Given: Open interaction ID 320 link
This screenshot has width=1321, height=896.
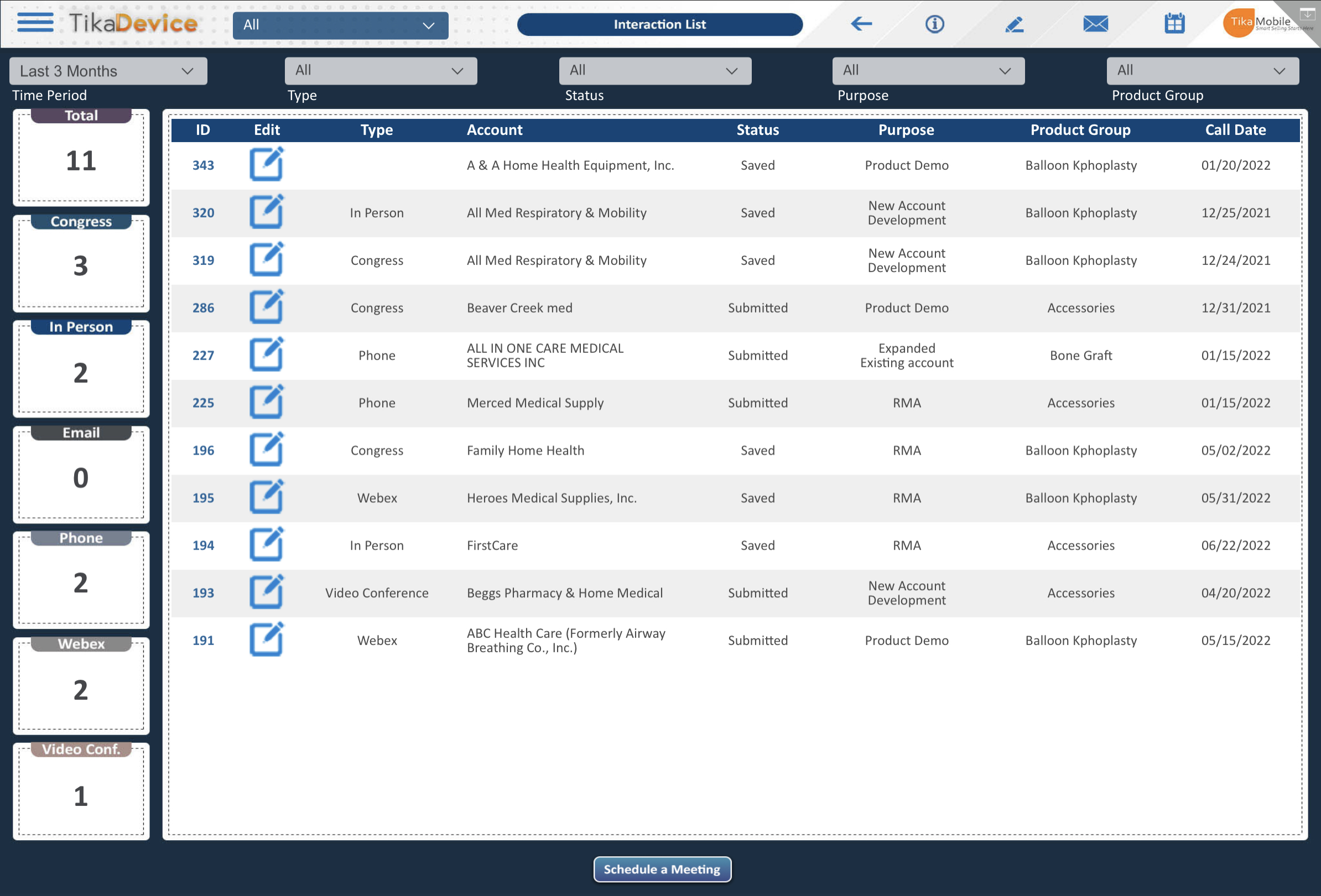Looking at the screenshot, I should click(x=203, y=213).
